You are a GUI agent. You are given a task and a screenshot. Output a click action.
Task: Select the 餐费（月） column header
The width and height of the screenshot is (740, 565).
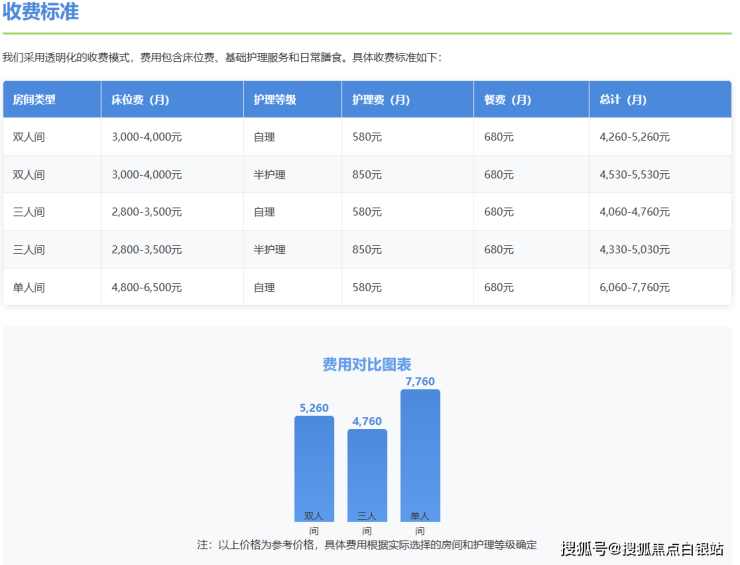point(507,100)
